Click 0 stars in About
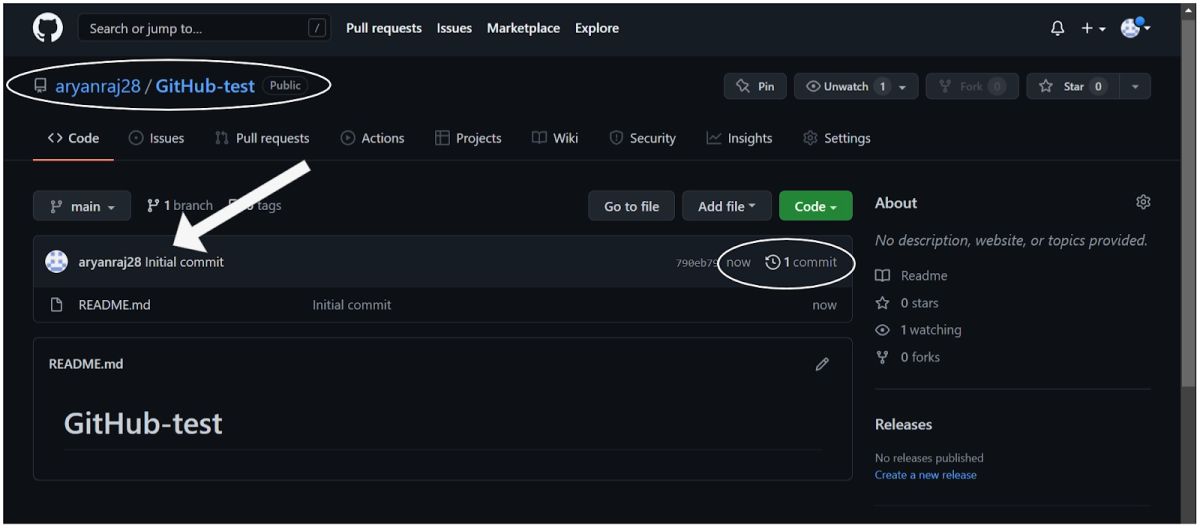 coord(908,303)
